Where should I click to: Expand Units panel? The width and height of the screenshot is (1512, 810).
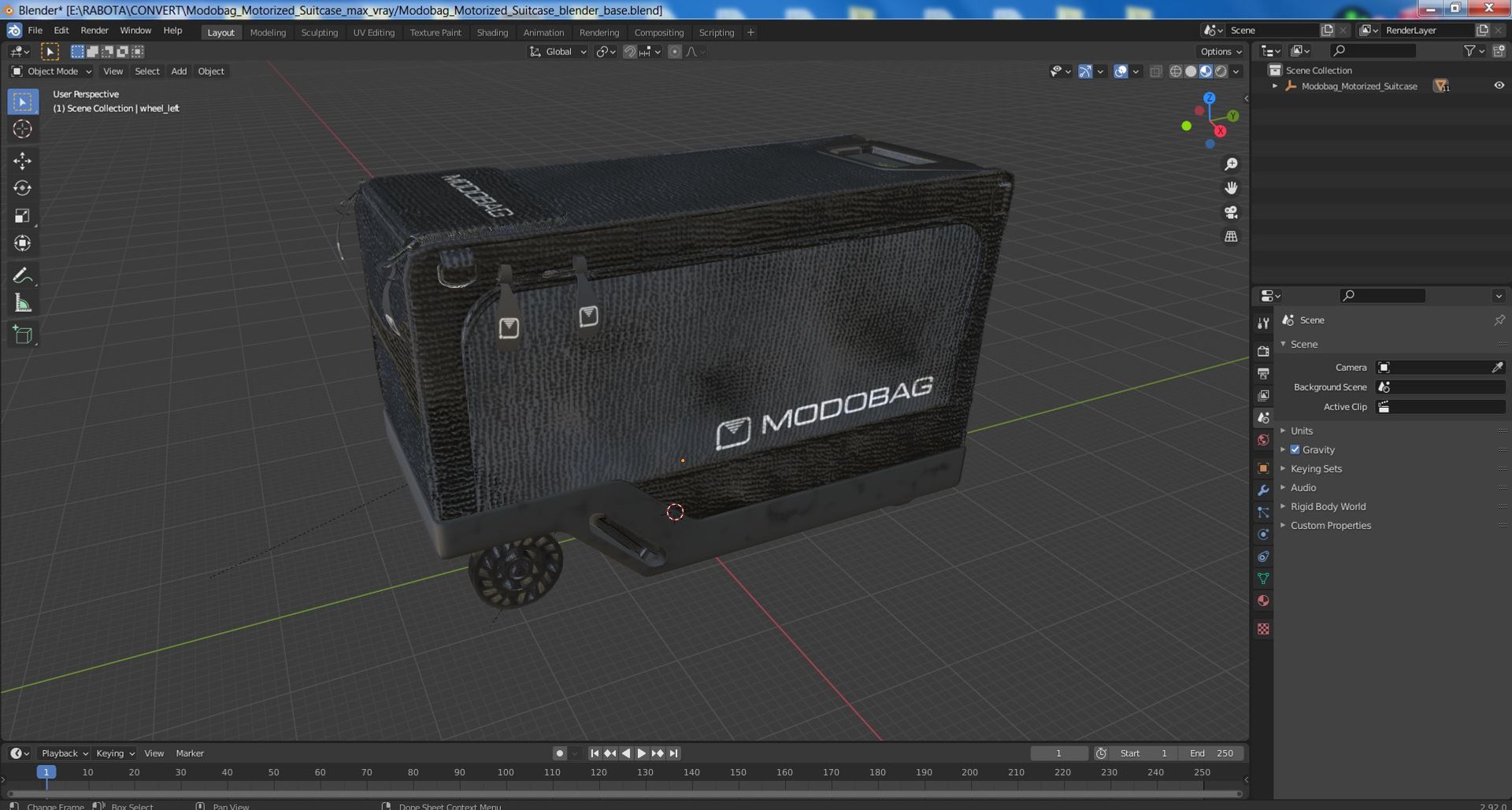tap(1302, 431)
